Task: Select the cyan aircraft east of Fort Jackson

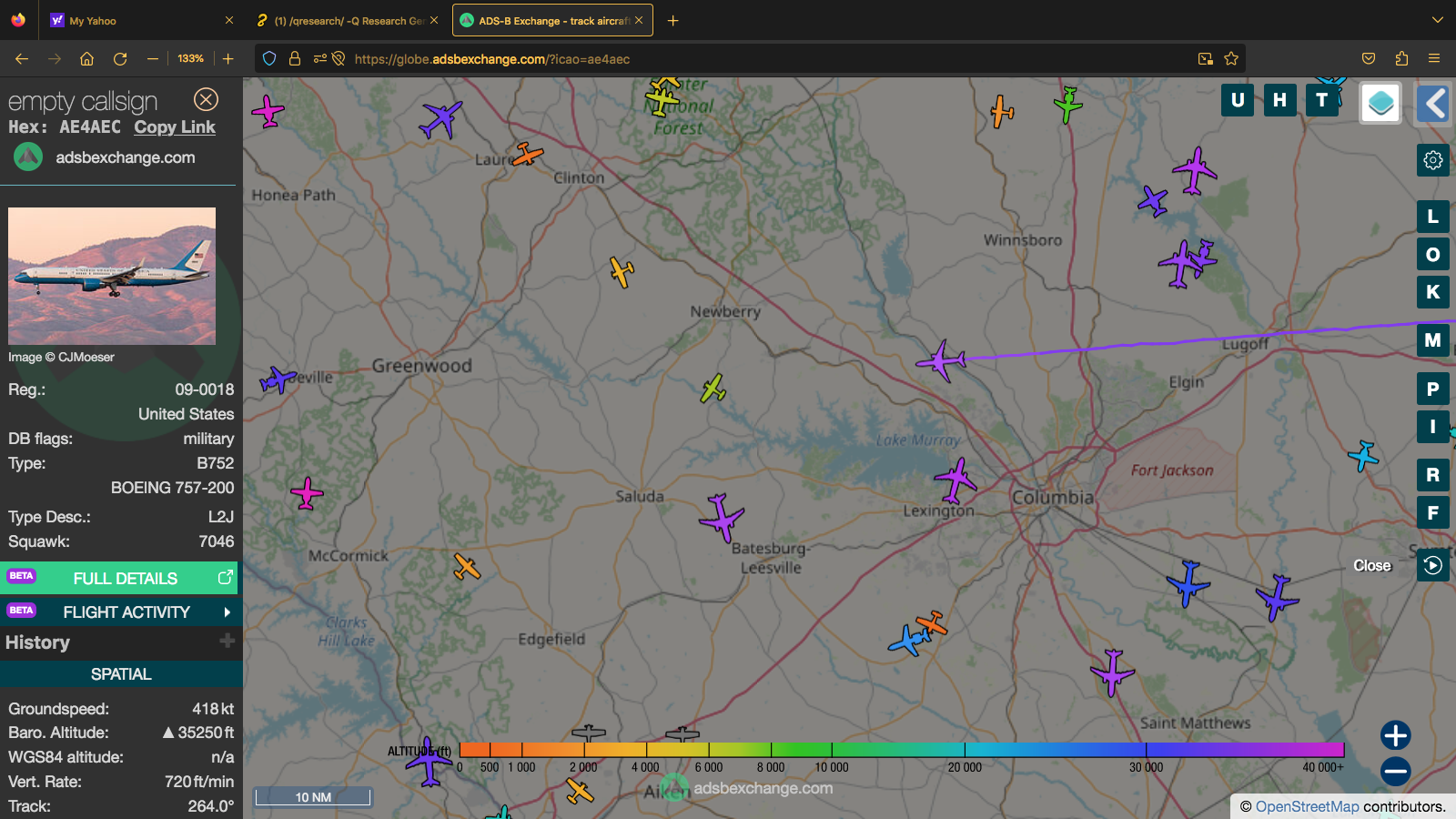Action: (x=1363, y=455)
